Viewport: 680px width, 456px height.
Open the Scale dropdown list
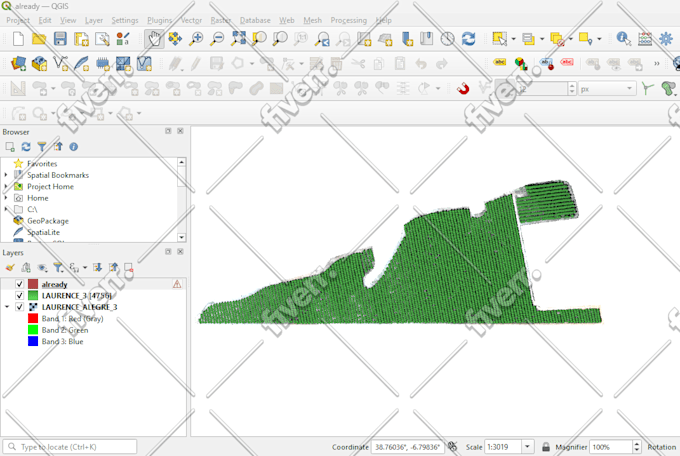527,446
